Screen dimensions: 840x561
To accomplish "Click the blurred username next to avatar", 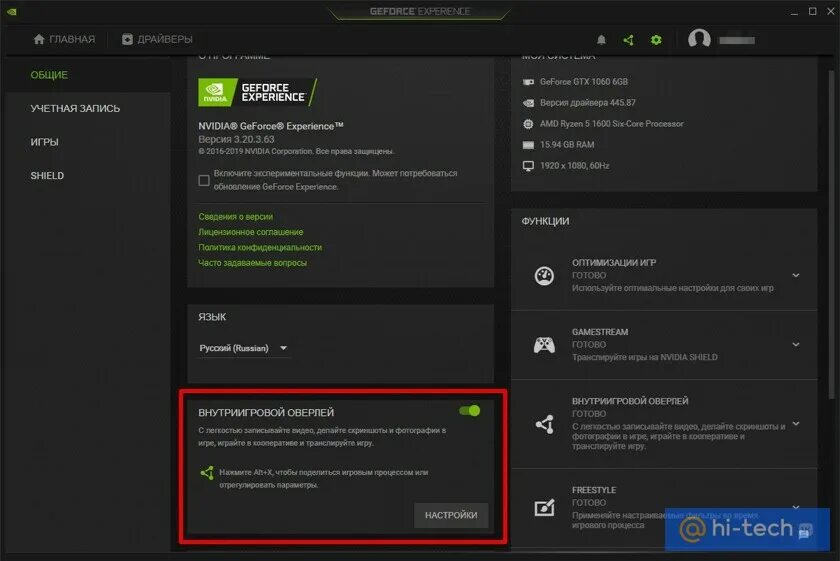I will coord(737,40).
